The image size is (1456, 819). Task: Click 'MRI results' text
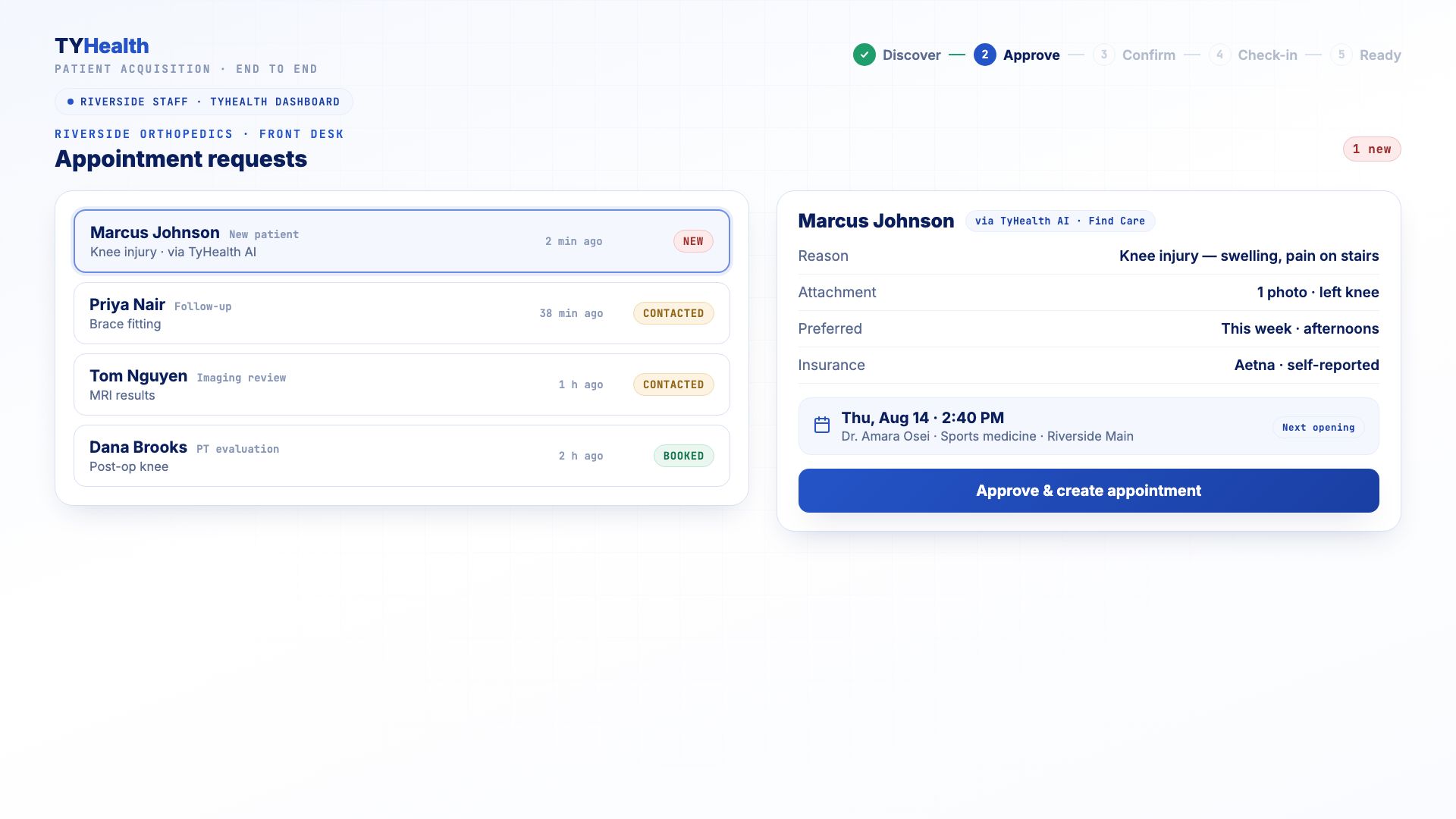(122, 396)
